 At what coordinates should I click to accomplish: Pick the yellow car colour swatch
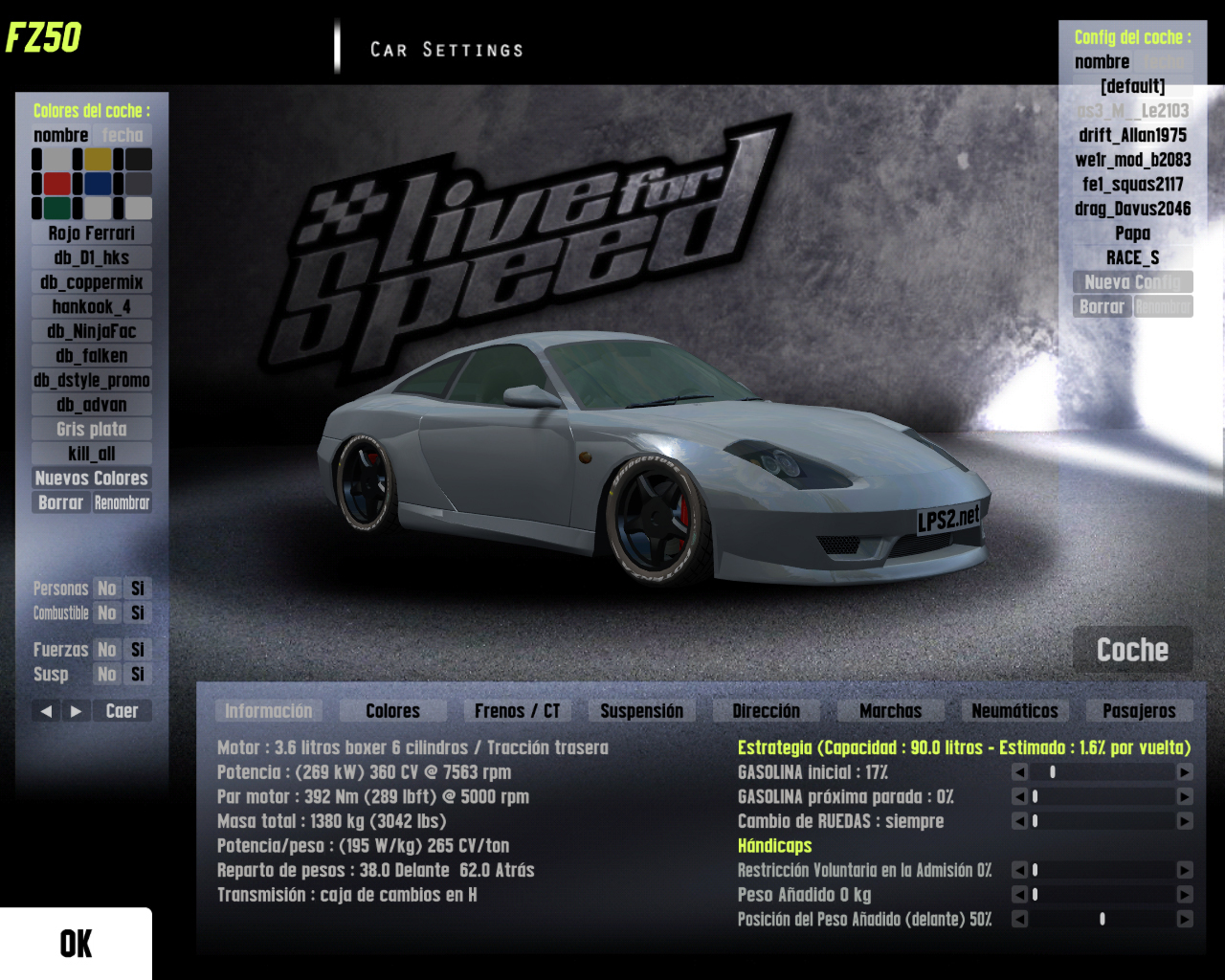coord(98,159)
